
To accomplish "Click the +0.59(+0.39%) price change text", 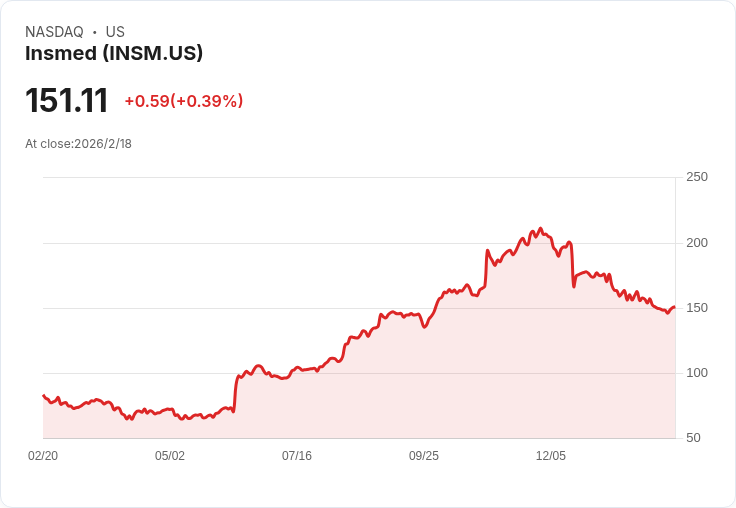I will (x=183, y=101).
